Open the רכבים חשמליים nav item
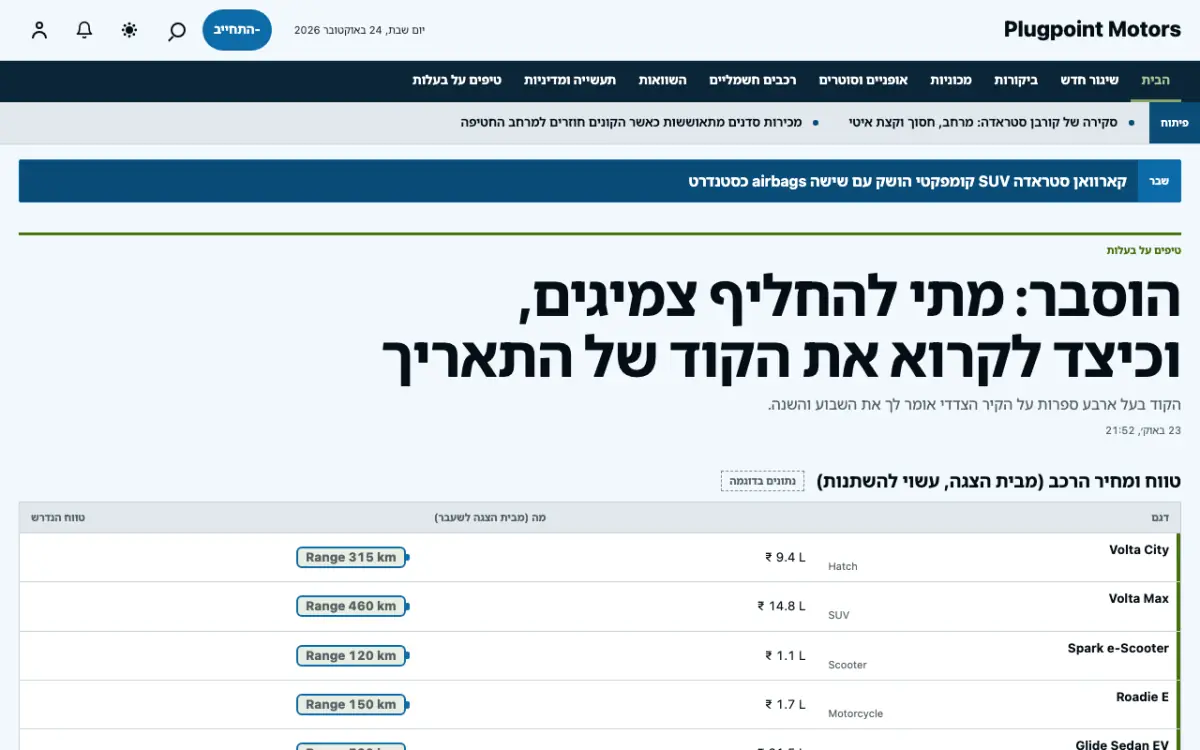Image resolution: width=1200 pixels, height=750 pixels. [x=753, y=80]
